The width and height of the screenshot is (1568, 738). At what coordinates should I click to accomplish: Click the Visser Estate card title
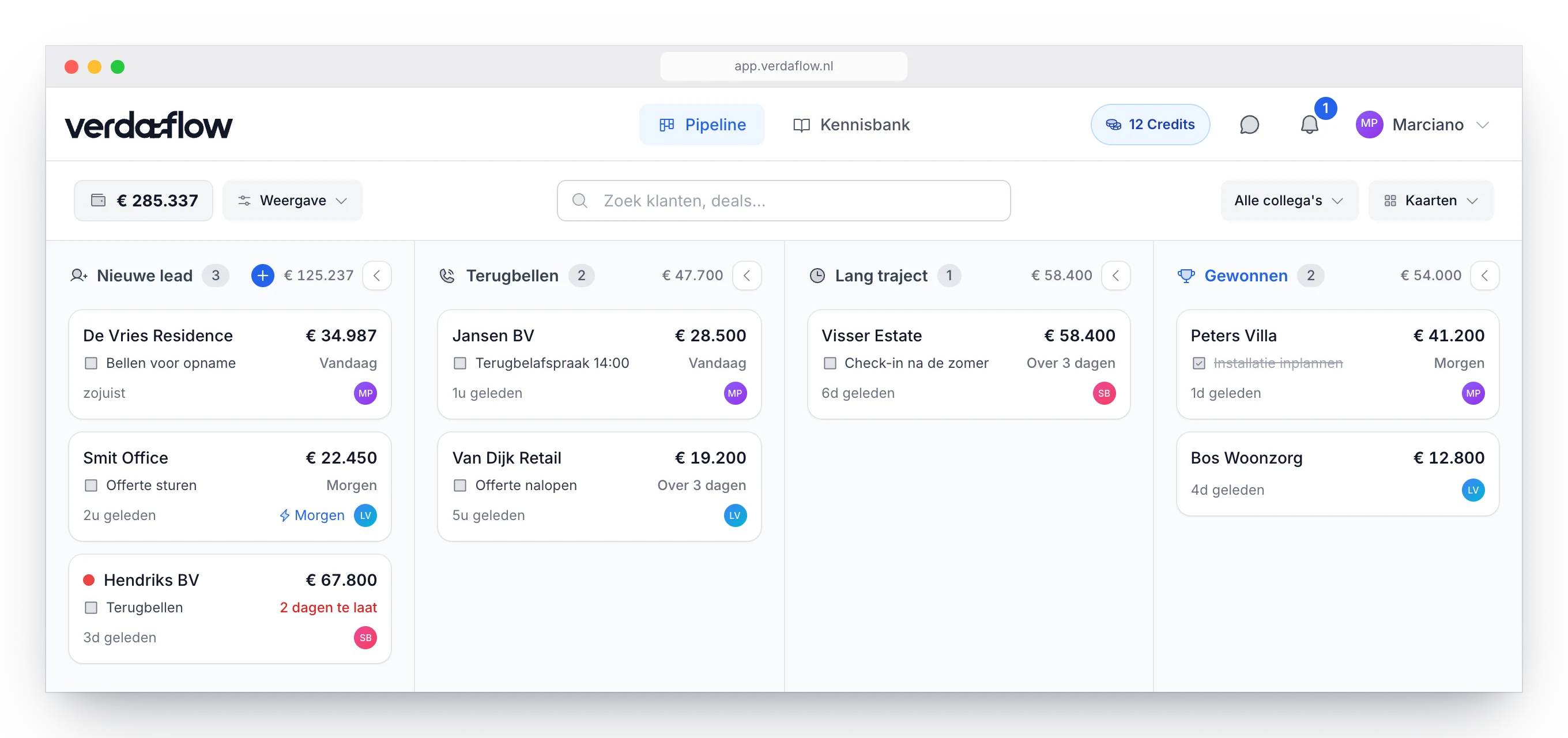point(871,336)
